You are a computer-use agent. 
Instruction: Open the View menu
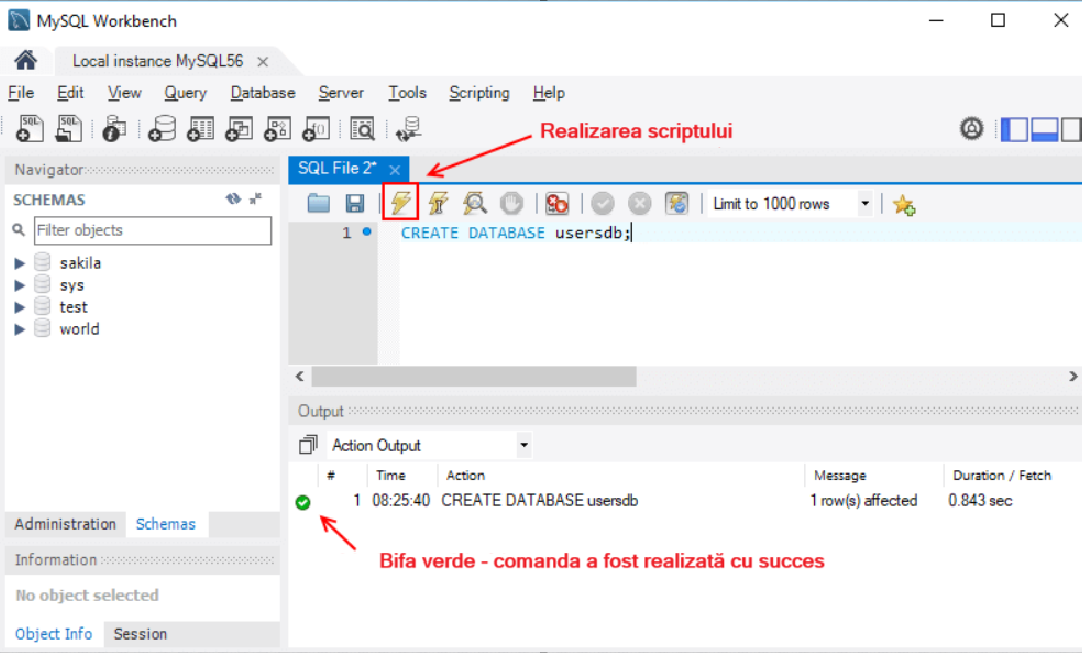(124, 92)
